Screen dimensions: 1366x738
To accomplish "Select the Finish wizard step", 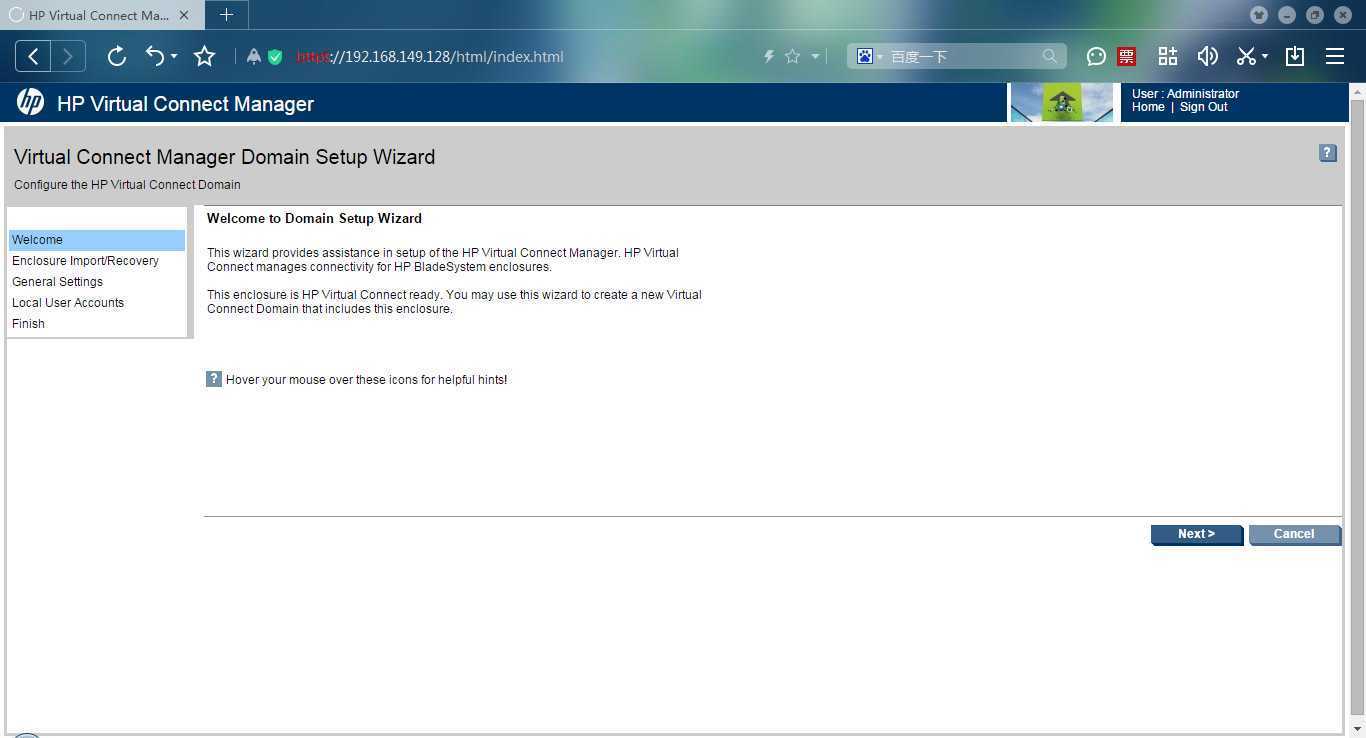I will pos(97,324).
